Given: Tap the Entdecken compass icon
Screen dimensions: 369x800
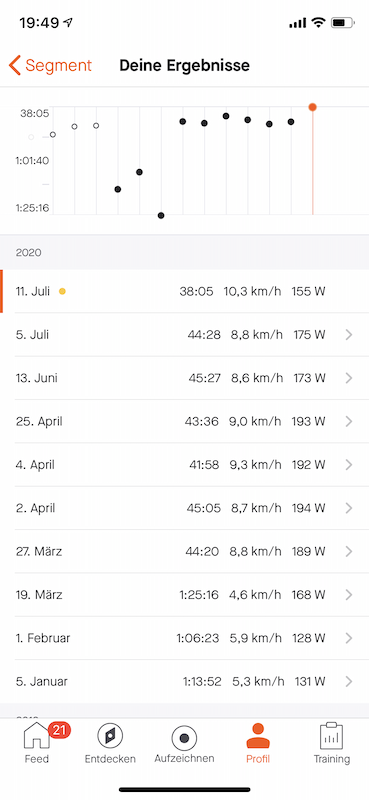Looking at the screenshot, I should [x=110, y=737].
